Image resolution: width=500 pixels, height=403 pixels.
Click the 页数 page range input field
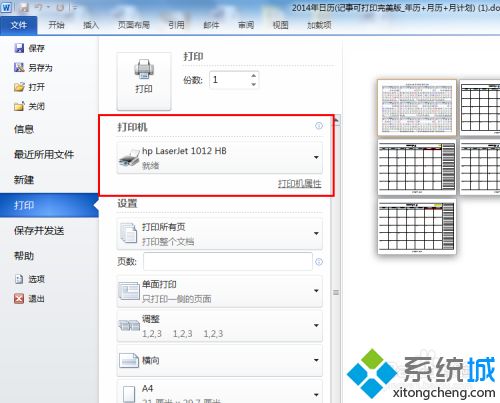click(228, 261)
